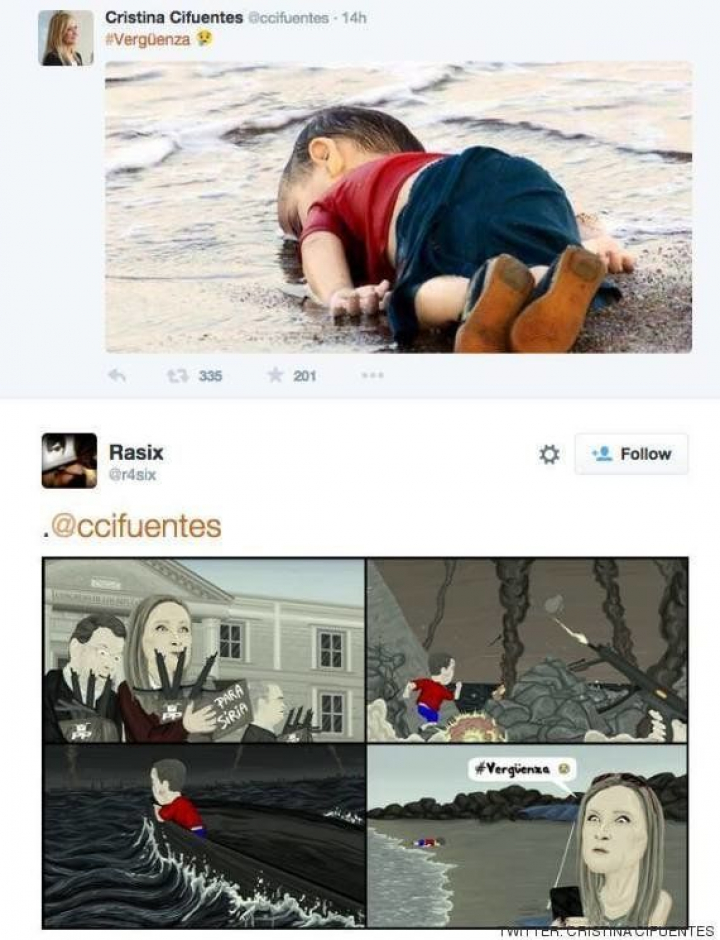This screenshot has width=720, height=940.
Task: Open the @ccifuentes handle in the tweet header
Action: 288,19
